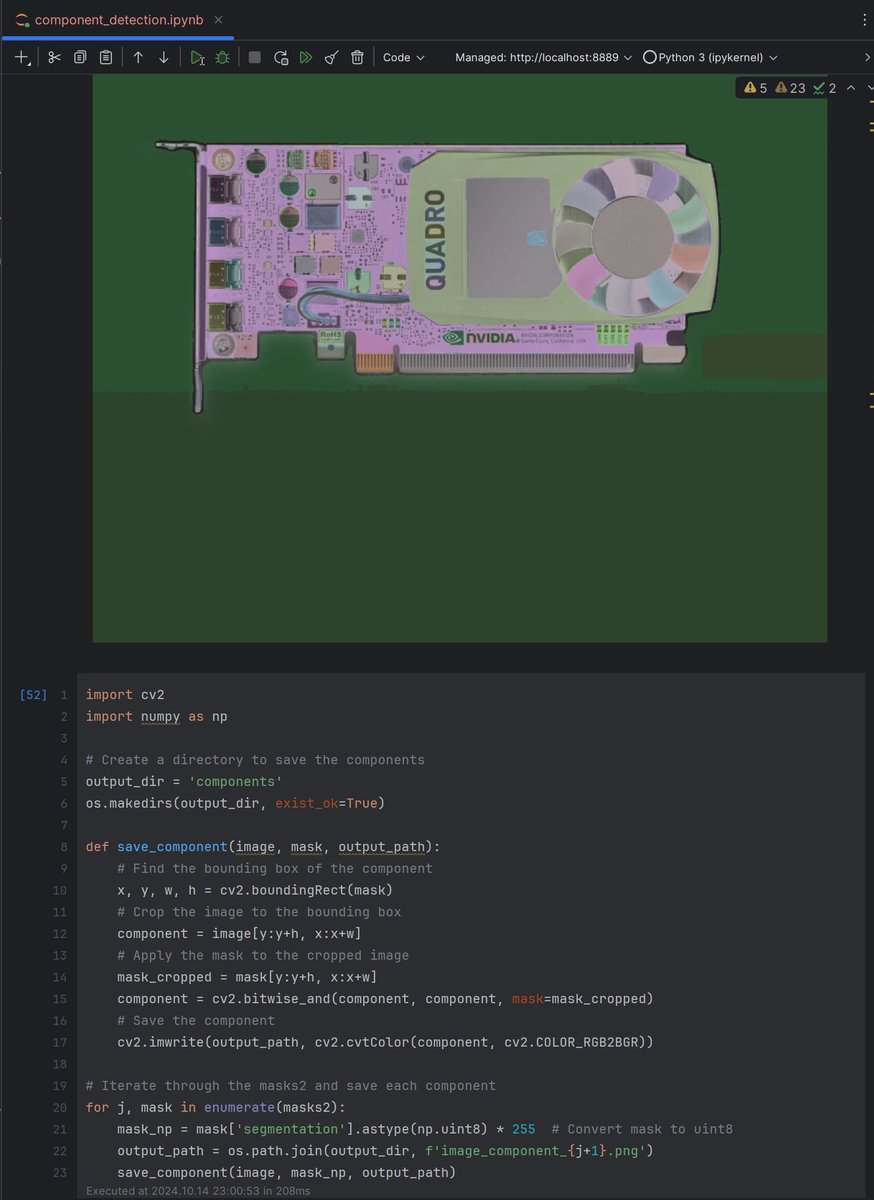
Task: Click the segmented graphics card output image
Action: coord(459,359)
